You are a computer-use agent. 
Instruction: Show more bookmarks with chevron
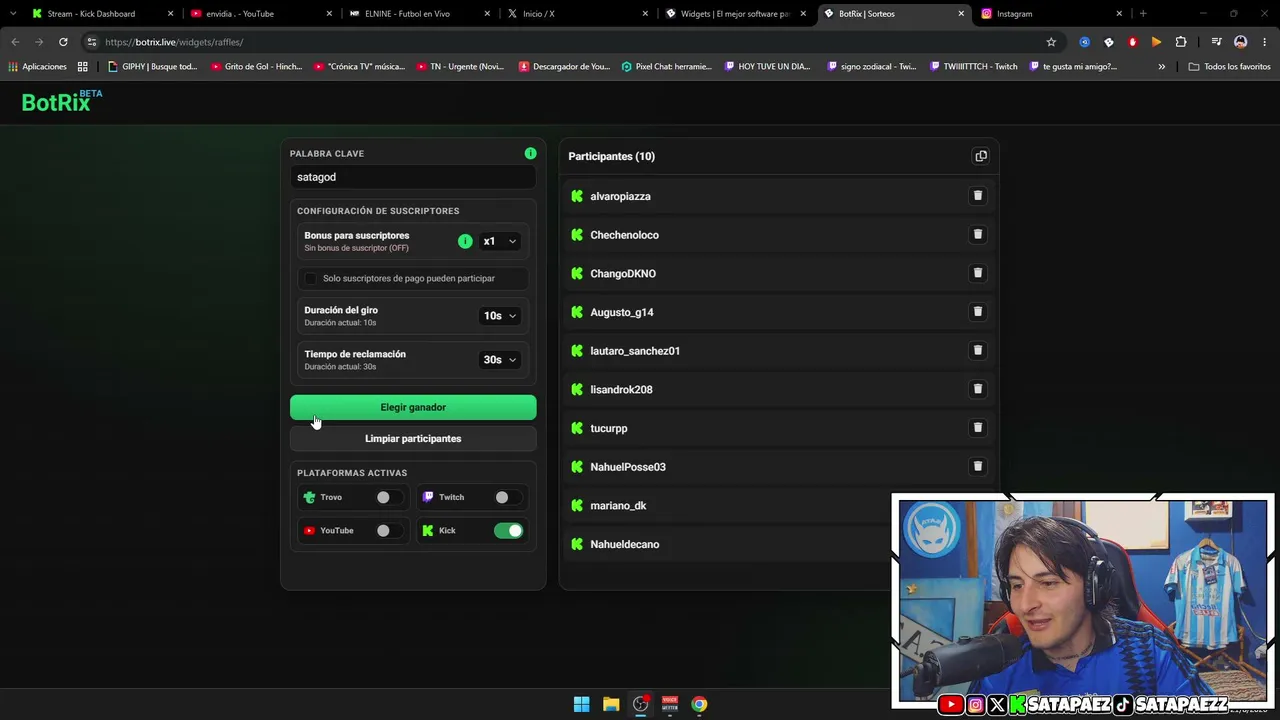point(1161,67)
